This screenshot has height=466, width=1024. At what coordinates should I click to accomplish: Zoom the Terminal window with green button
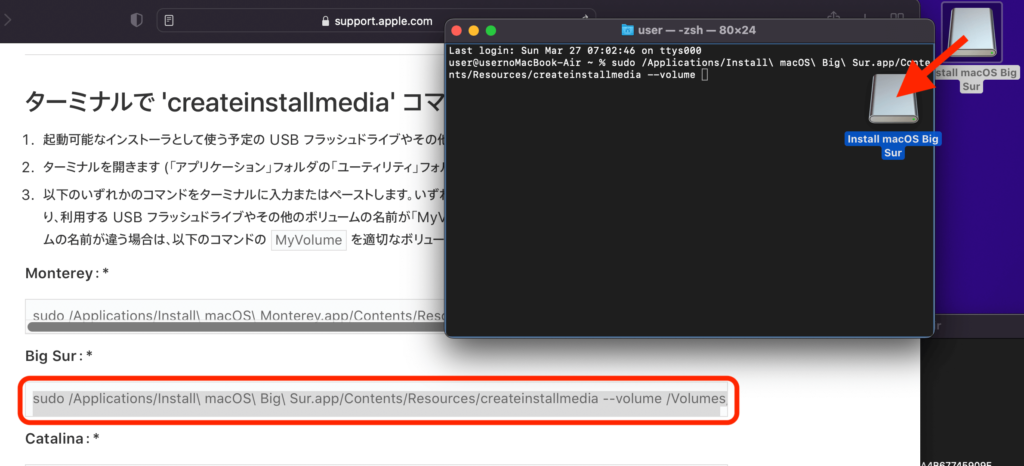tap(490, 30)
